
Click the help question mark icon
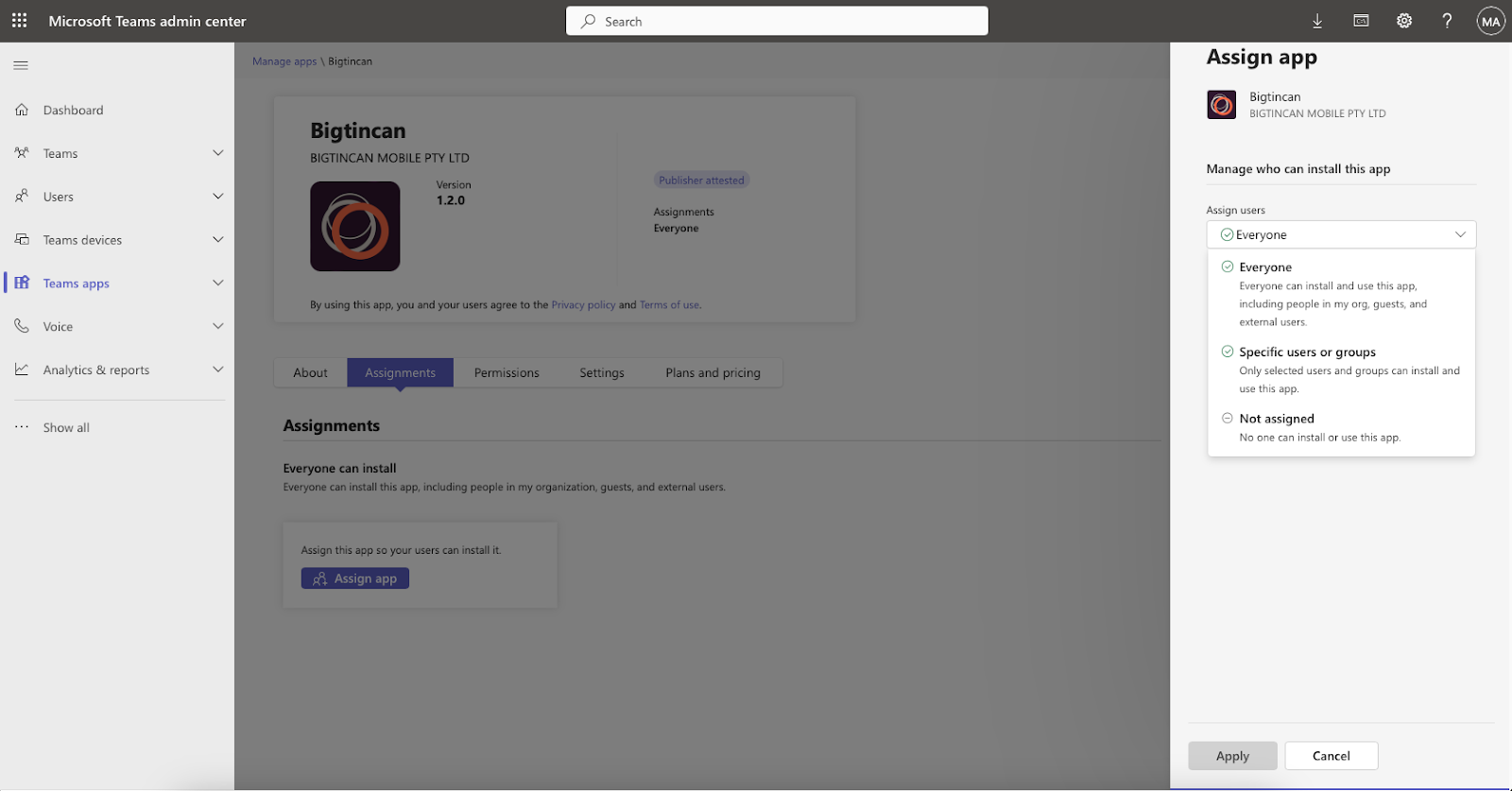(x=1447, y=21)
